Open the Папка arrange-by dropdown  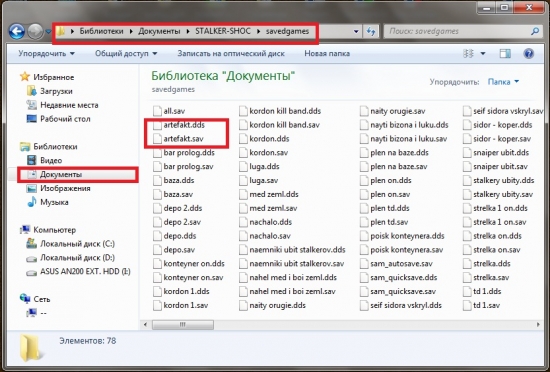pos(503,82)
